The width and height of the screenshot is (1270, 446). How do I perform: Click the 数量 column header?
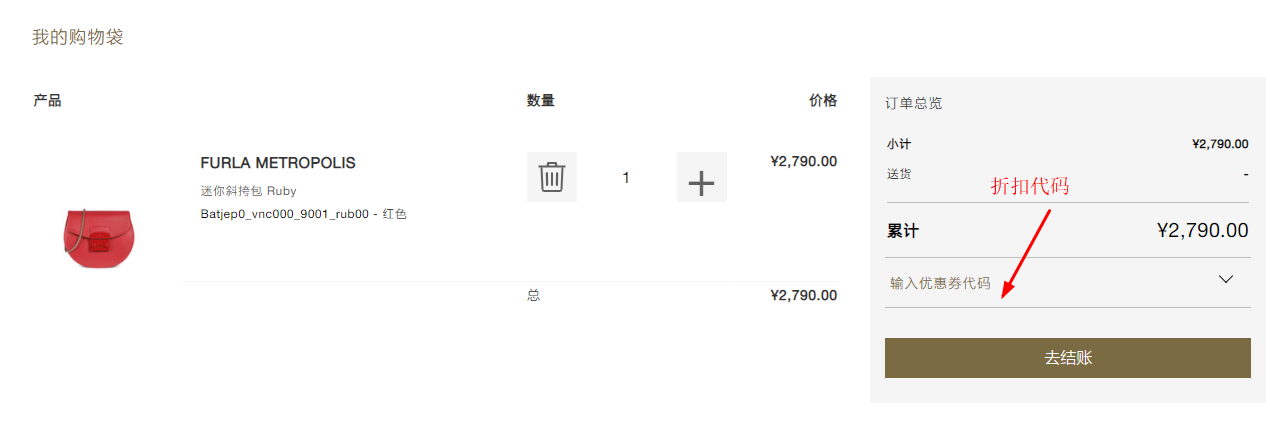(540, 100)
